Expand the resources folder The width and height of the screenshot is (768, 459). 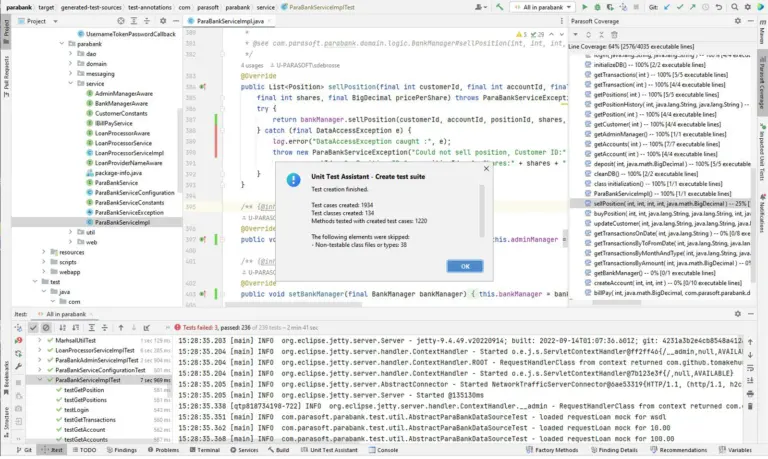coord(44,252)
